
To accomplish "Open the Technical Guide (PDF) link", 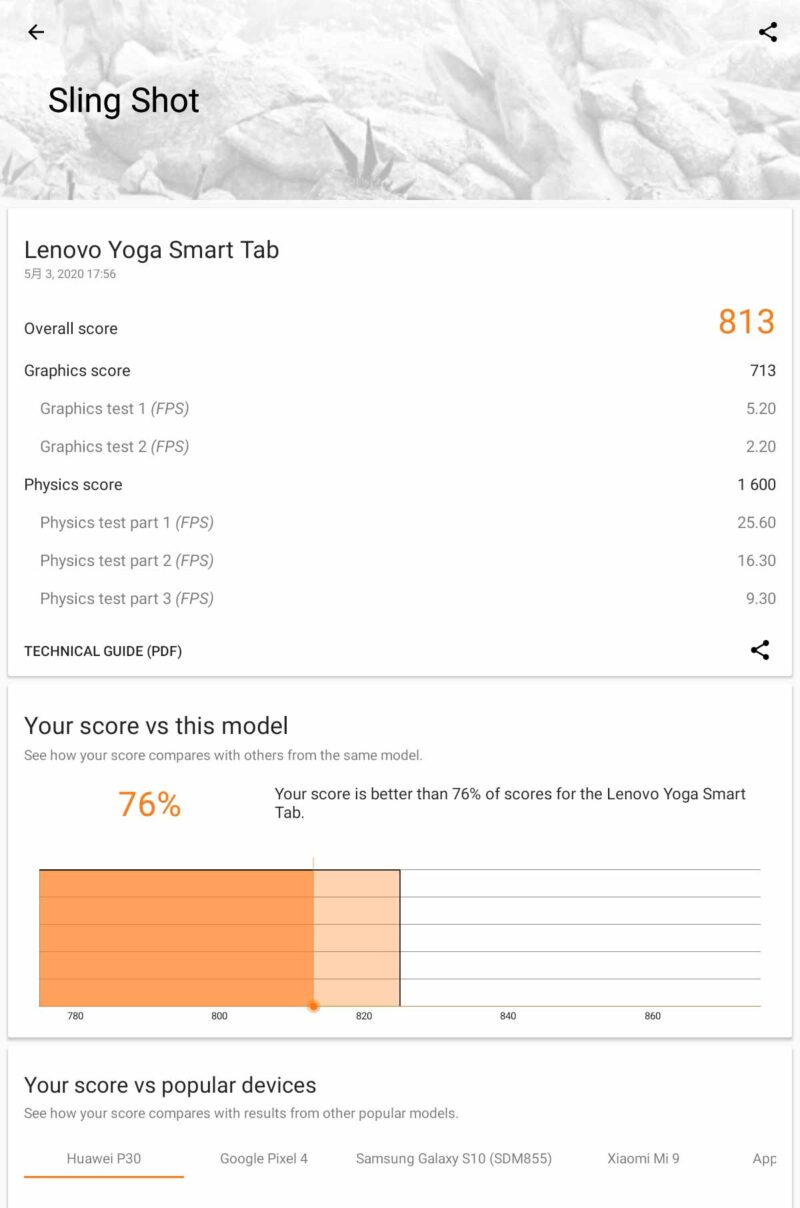I will pyautogui.click(x=103, y=651).
